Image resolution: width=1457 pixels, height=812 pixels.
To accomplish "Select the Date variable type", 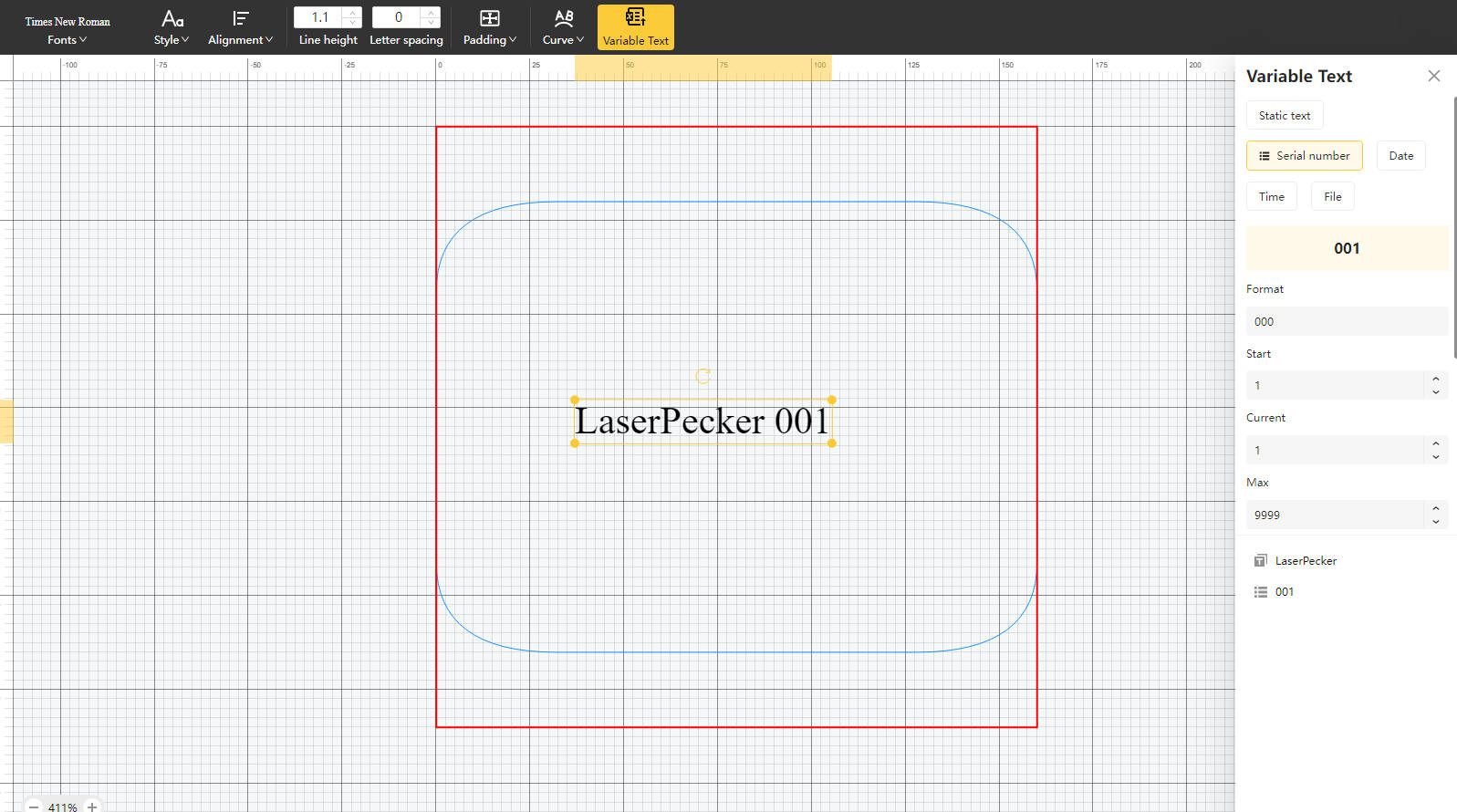I will click(x=1401, y=155).
